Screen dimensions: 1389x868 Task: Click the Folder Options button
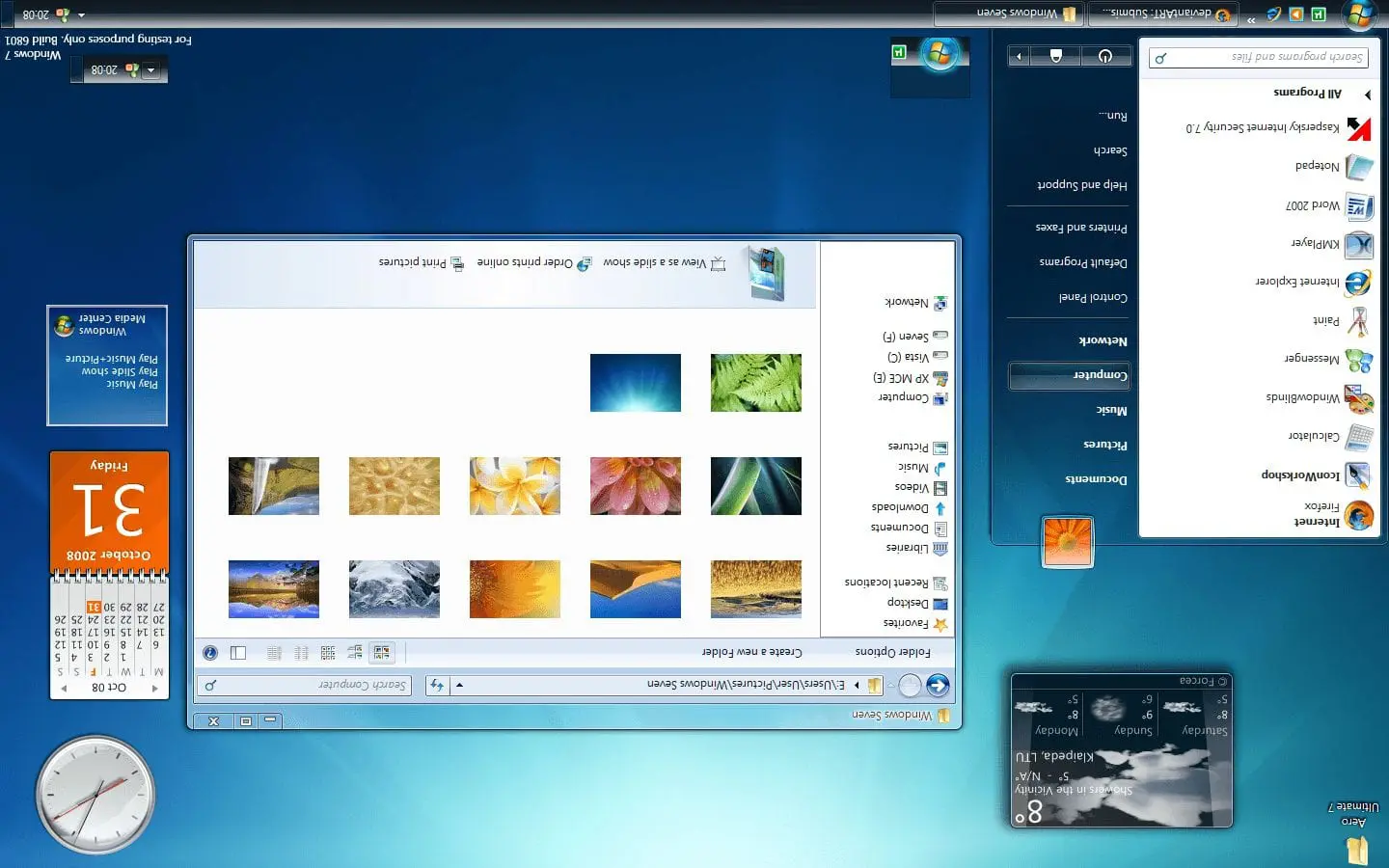coord(892,653)
